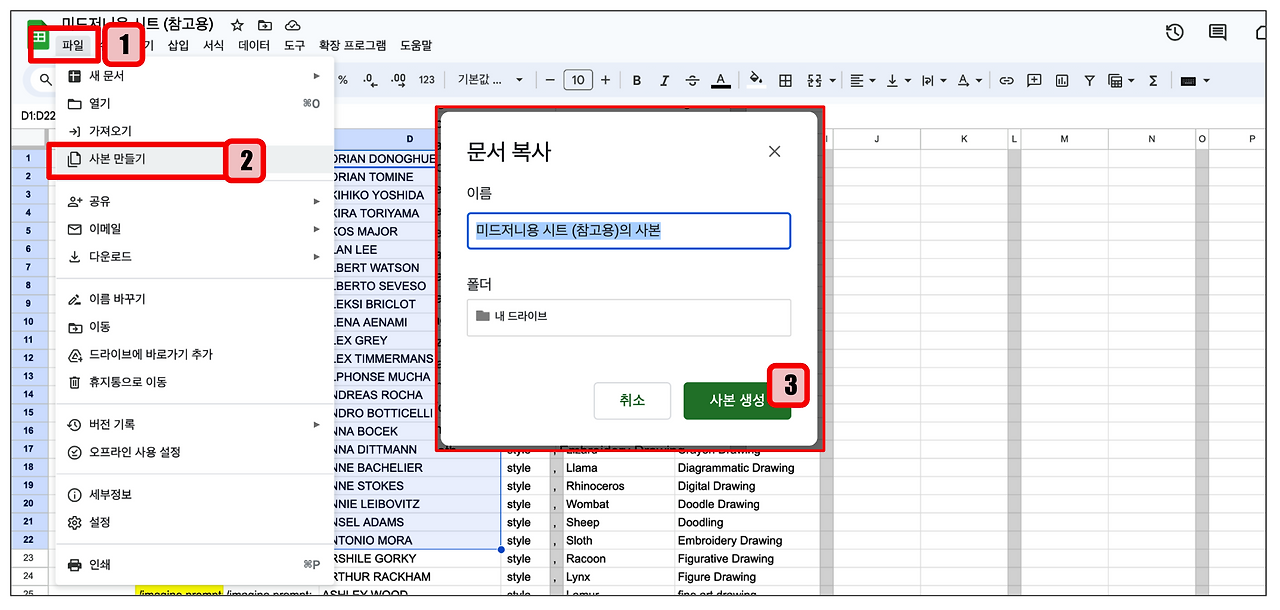The height and width of the screenshot is (610, 1280).
Task: Open the merge cells dropdown arrow
Action: 833,80
